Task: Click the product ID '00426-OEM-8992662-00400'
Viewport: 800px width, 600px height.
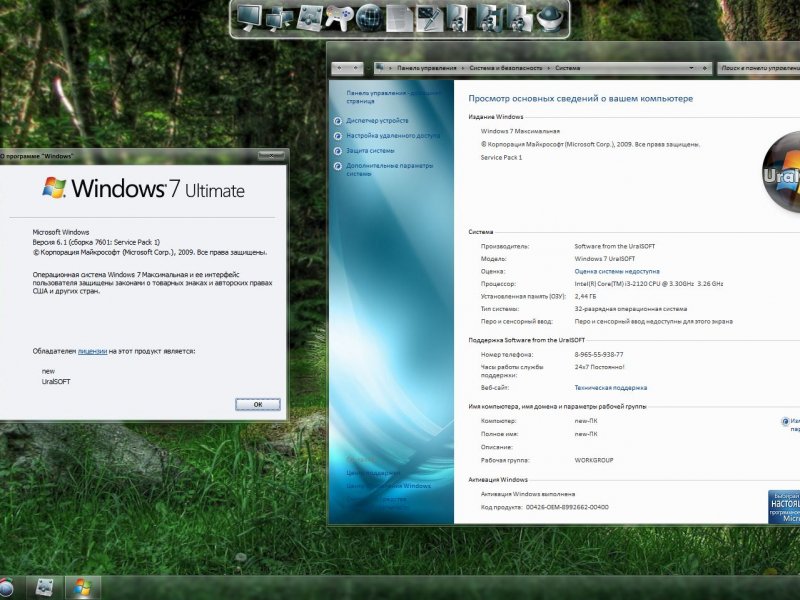Action: click(x=567, y=507)
